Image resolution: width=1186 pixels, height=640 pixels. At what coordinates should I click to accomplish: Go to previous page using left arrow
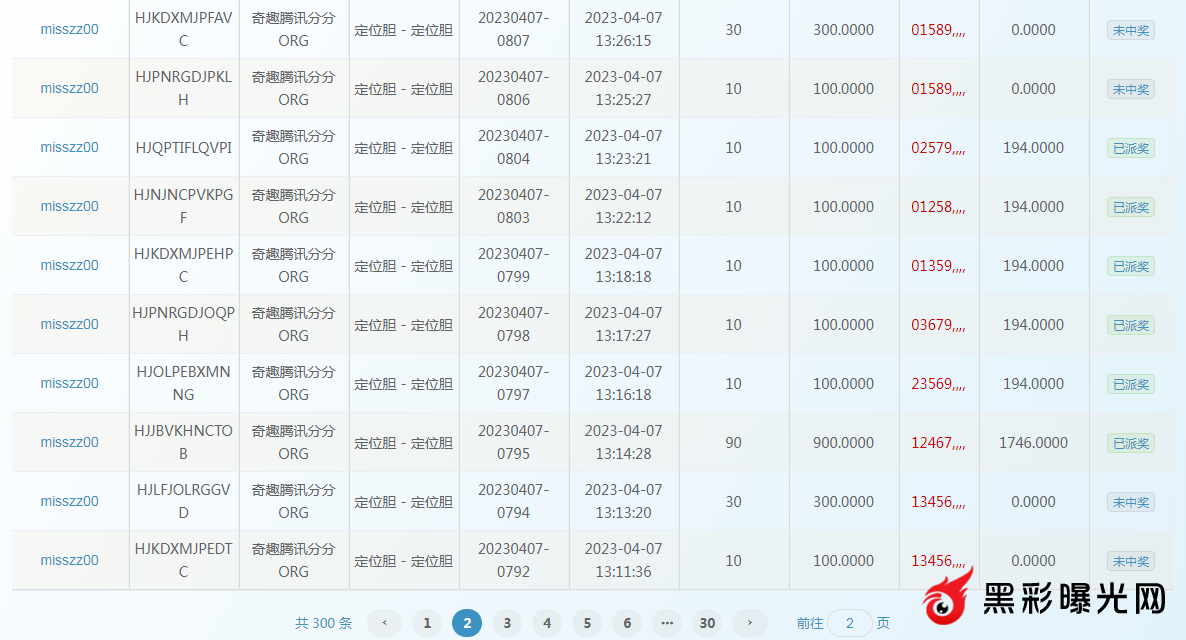pyautogui.click(x=384, y=623)
